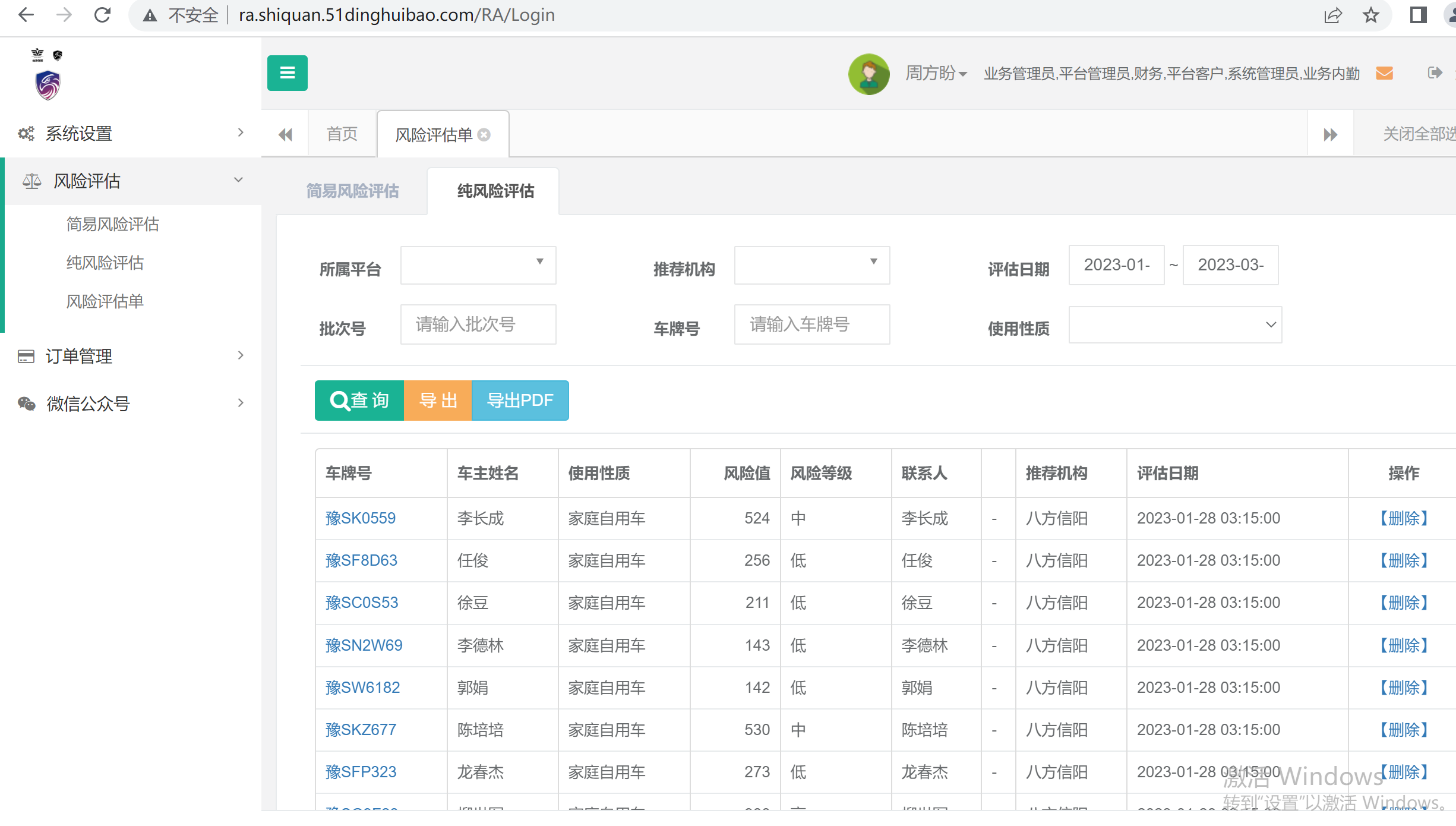Click the user avatar picture
The image size is (1456, 826).
(x=868, y=74)
